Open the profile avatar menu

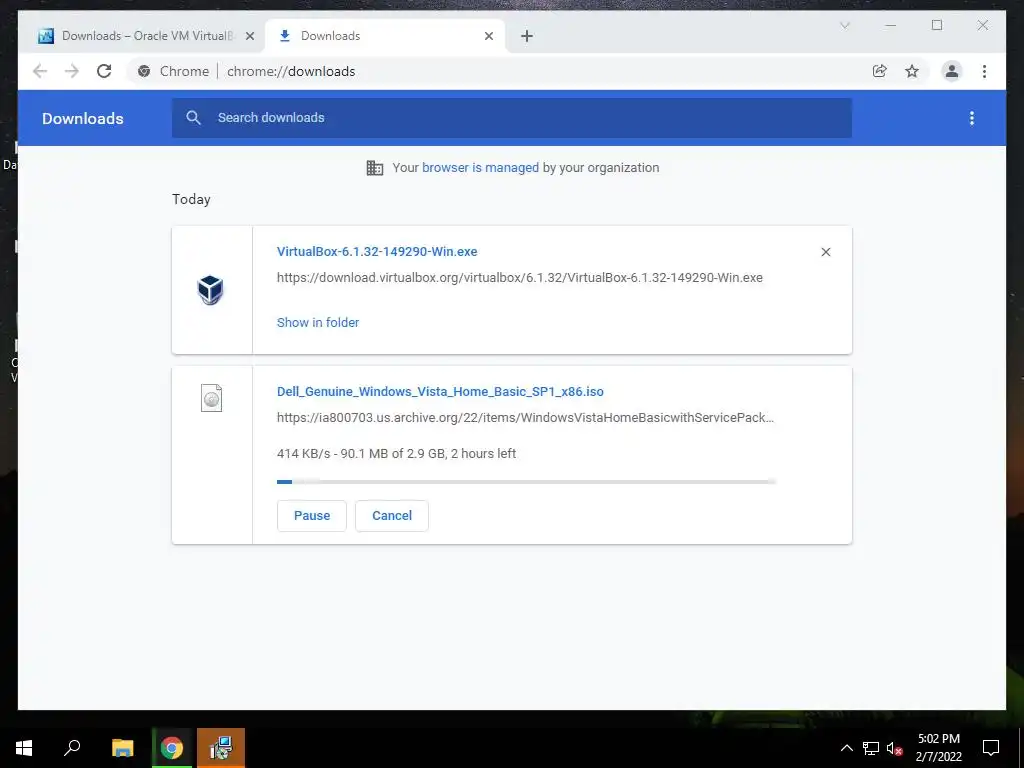pyautogui.click(x=952, y=71)
